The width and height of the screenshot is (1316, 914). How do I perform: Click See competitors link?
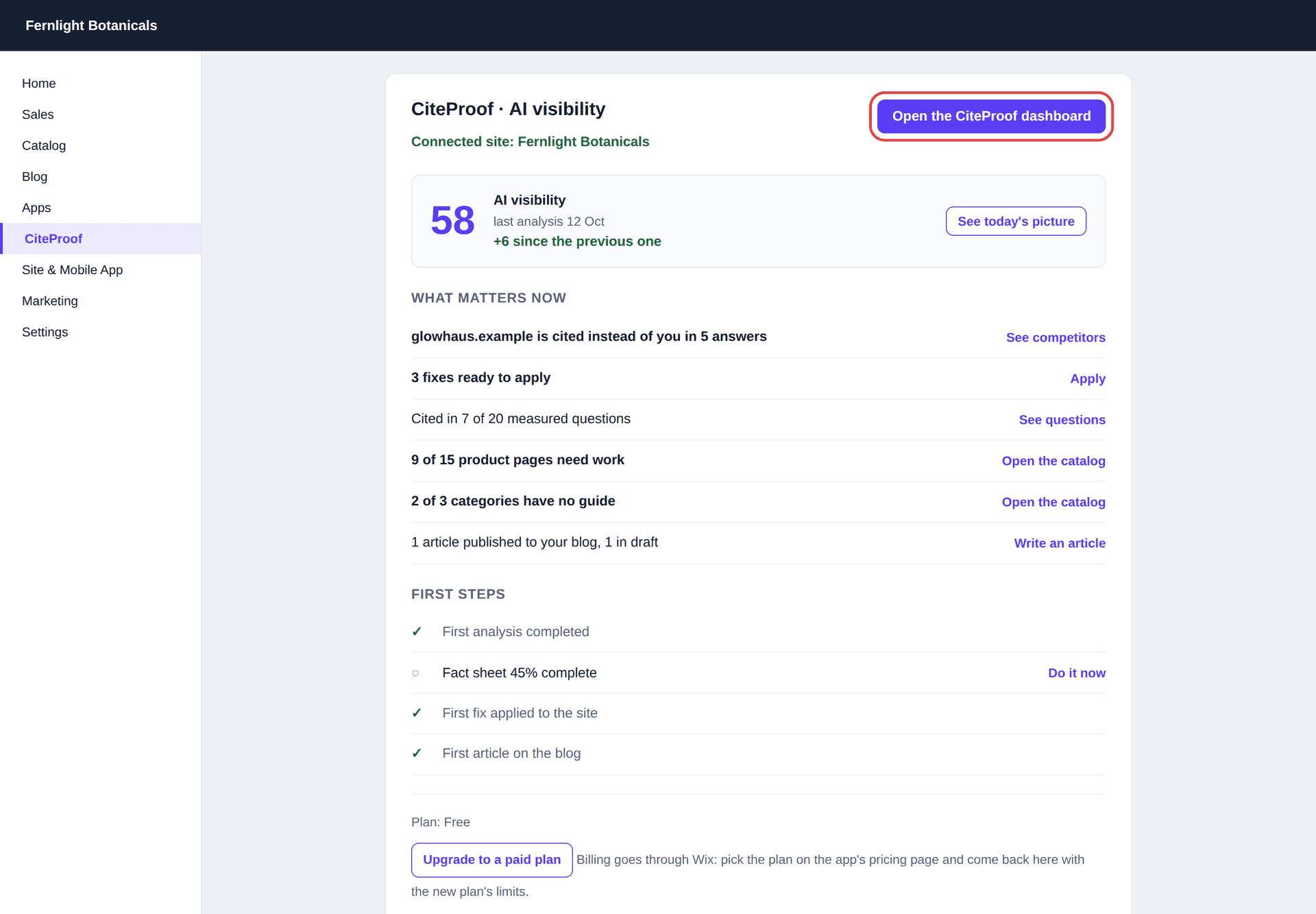1056,337
